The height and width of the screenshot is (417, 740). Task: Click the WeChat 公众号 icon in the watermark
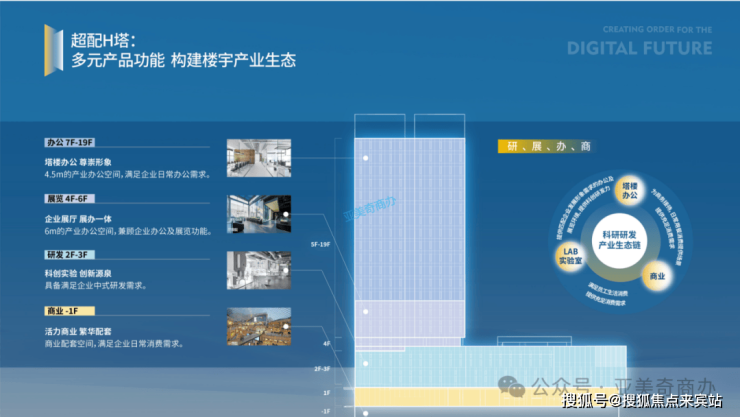[x=510, y=383]
